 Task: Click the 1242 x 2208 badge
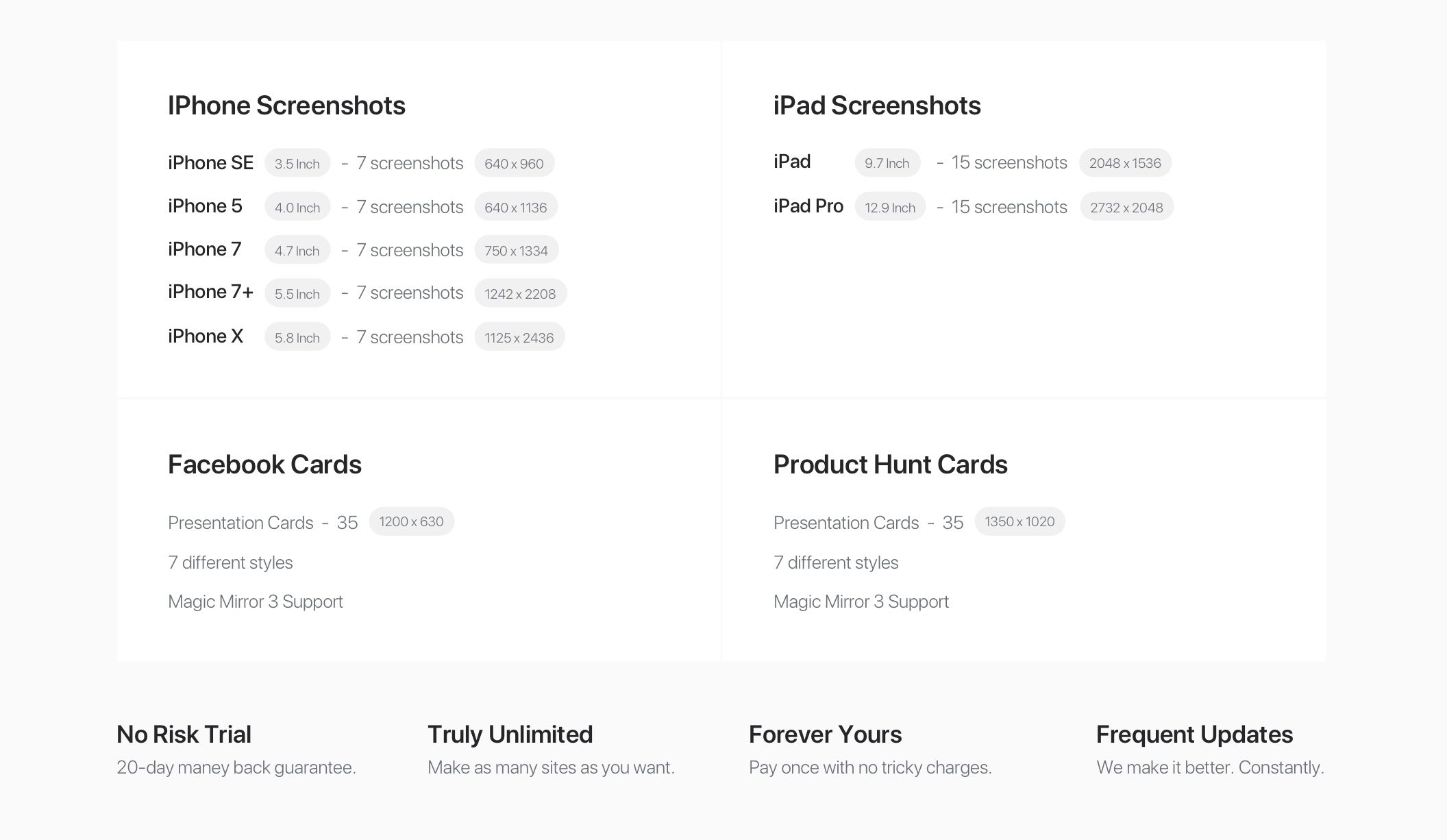click(x=520, y=293)
